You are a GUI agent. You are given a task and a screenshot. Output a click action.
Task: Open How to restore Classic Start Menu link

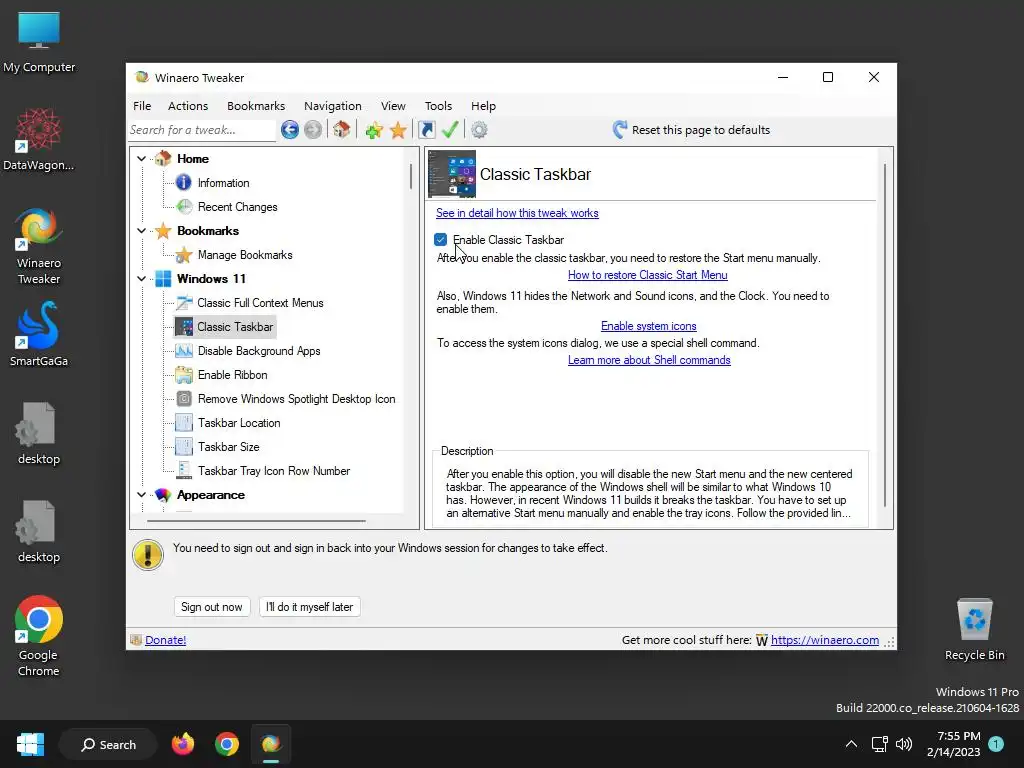(x=648, y=275)
